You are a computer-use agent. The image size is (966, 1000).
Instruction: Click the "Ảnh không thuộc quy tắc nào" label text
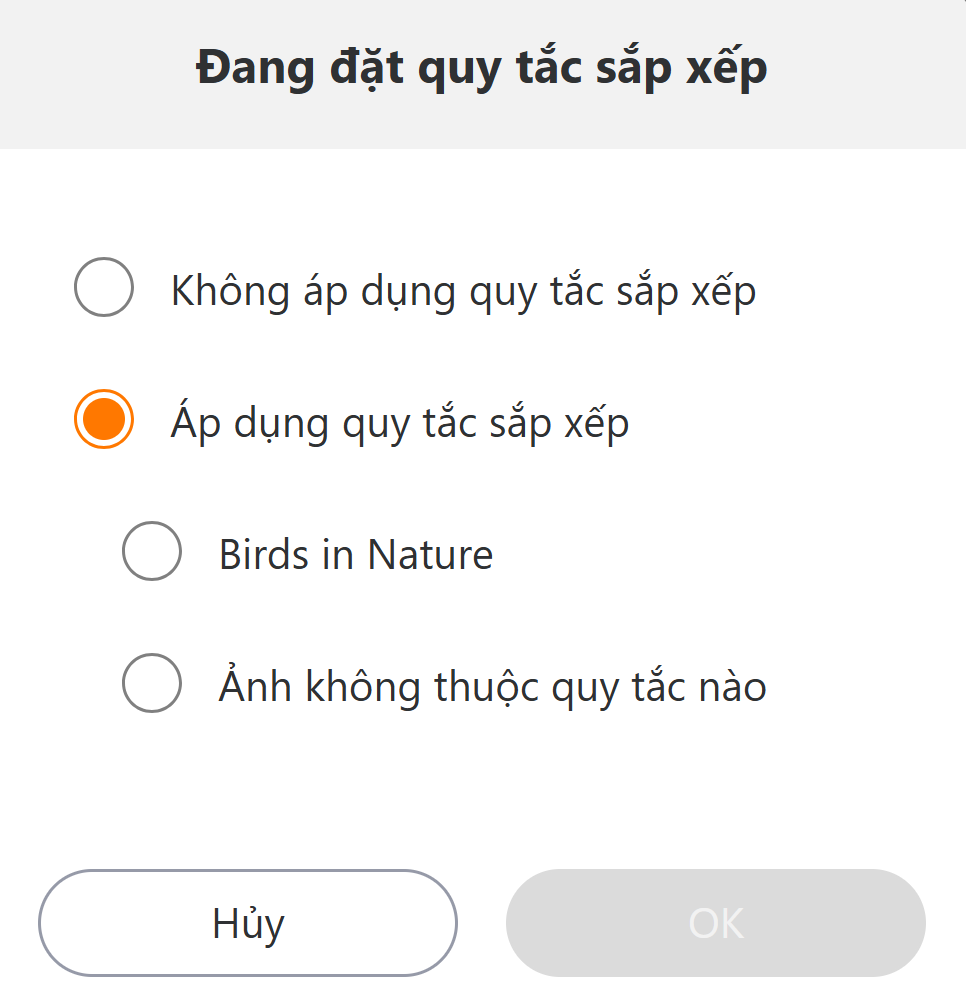coord(492,687)
